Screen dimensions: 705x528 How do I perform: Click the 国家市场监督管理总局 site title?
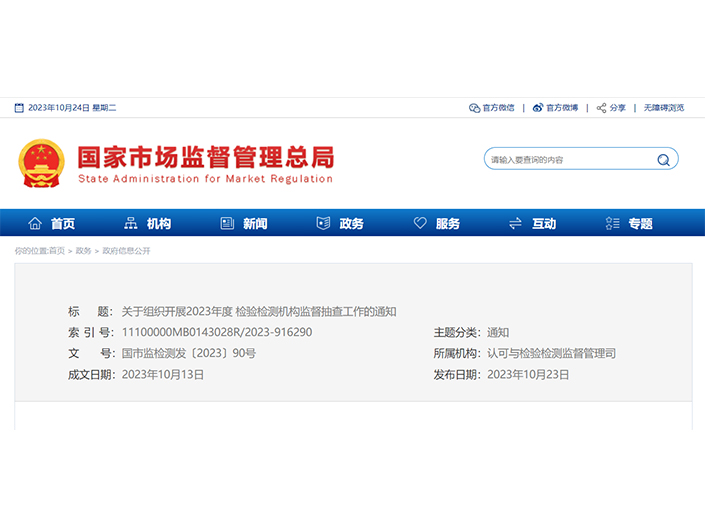(x=205, y=157)
